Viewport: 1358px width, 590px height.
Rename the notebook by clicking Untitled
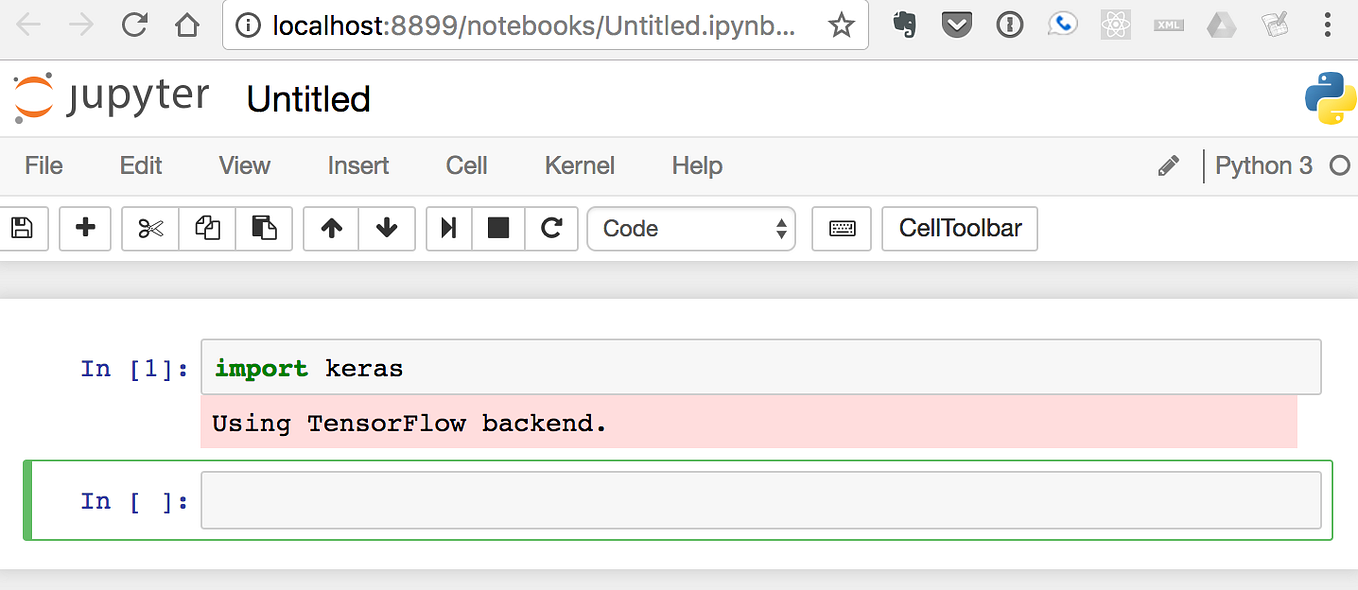pyautogui.click(x=307, y=98)
